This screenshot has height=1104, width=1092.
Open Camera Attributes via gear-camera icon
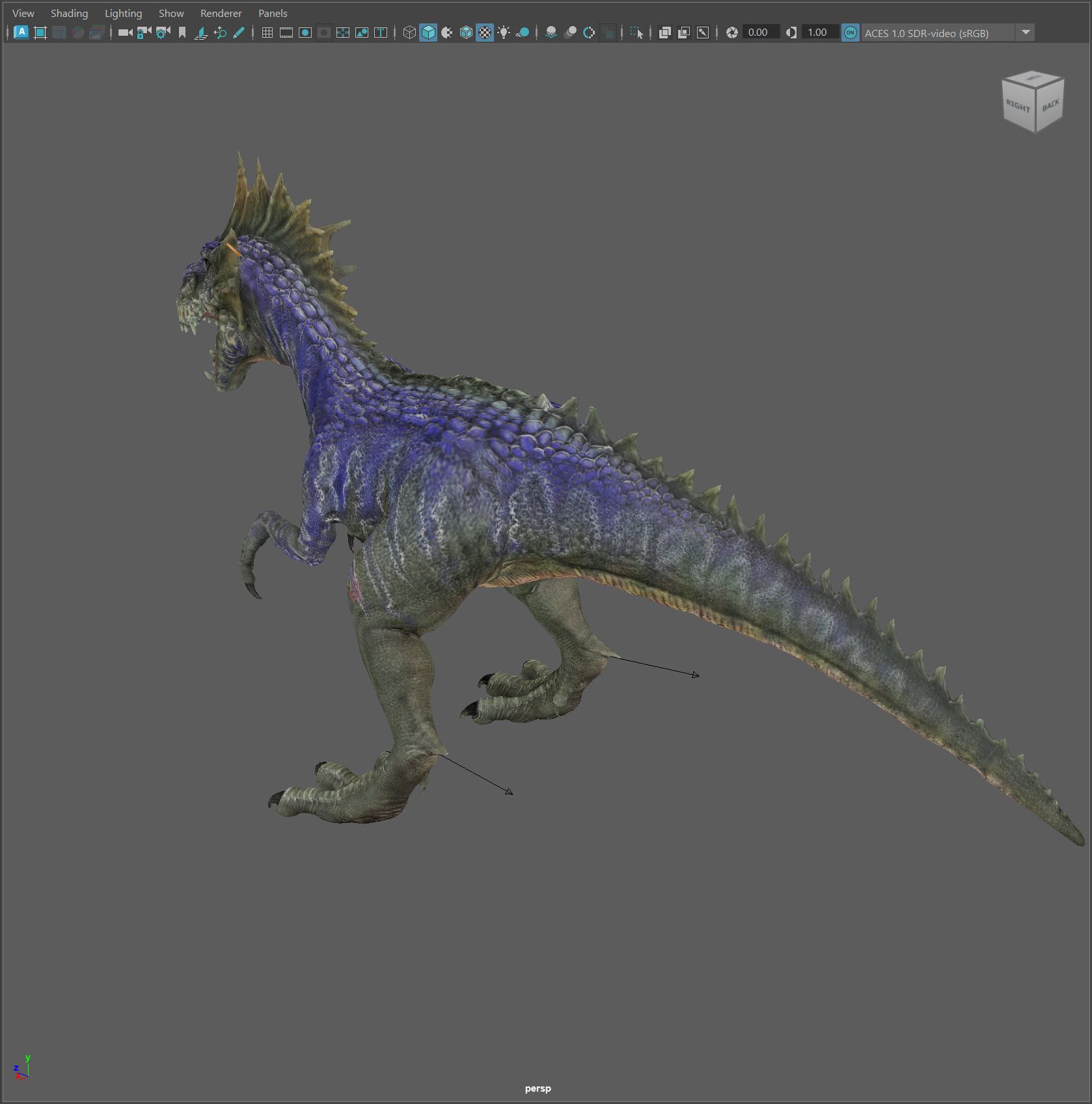(x=163, y=33)
